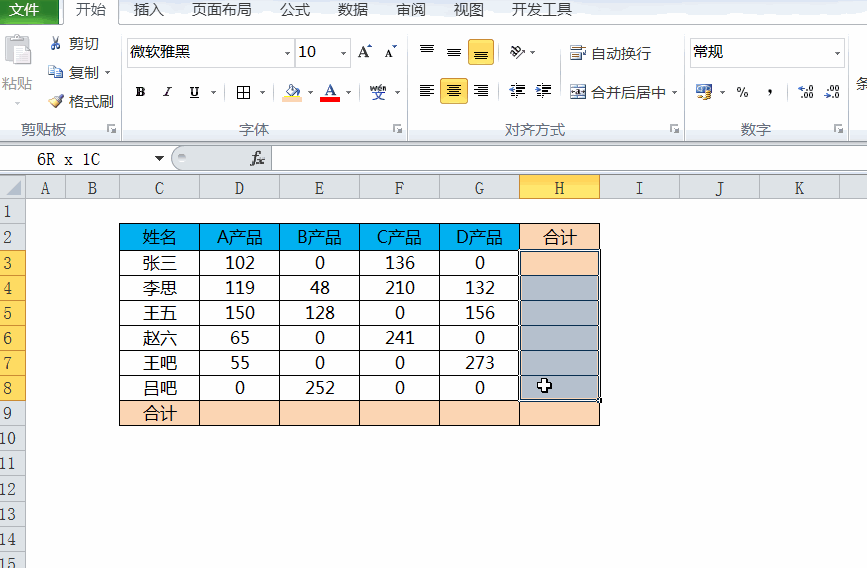
Task: Expand copy options arrow
Action: click(x=107, y=72)
